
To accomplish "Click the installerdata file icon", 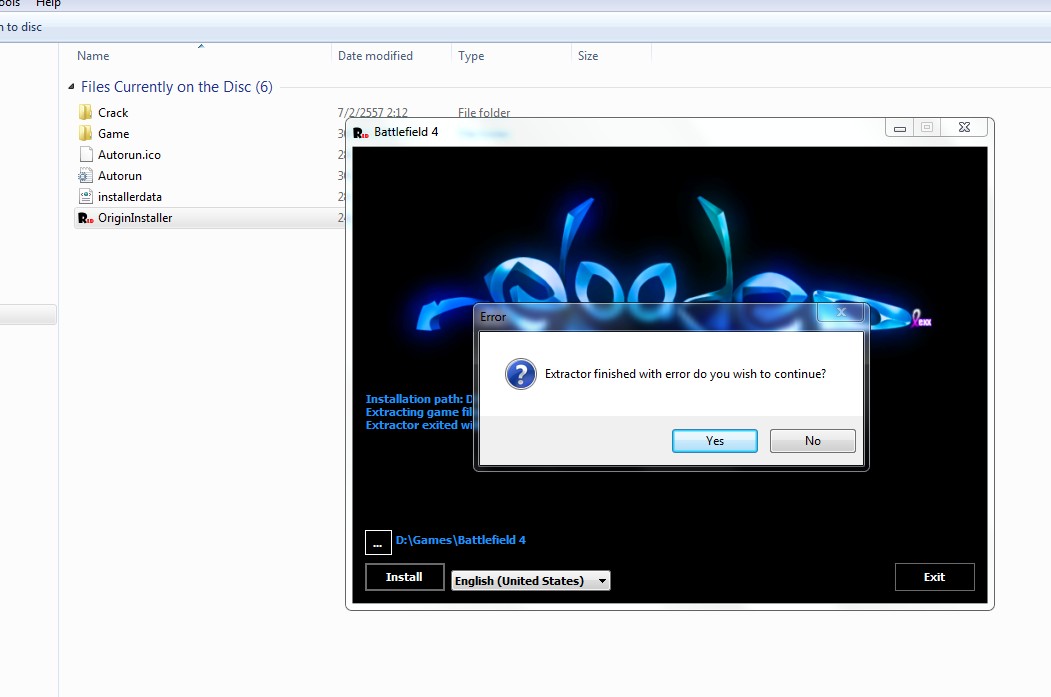I will (85, 197).
